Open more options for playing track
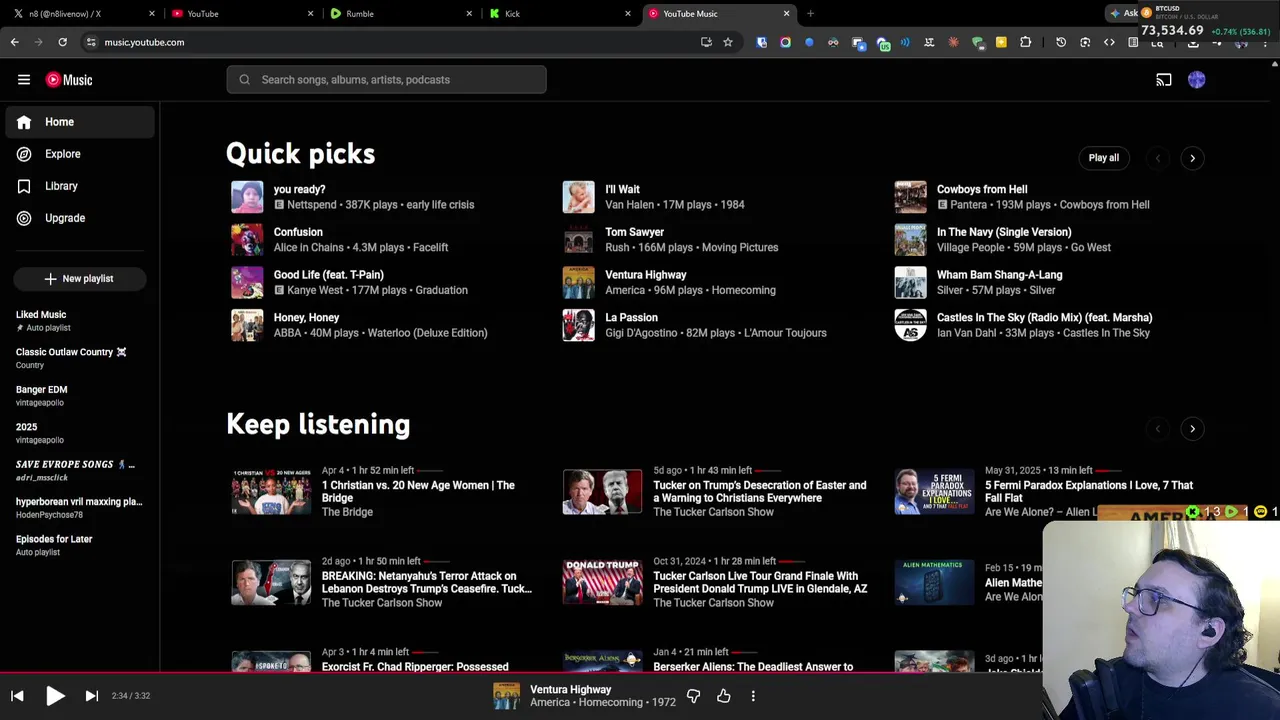The height and width of the screenshot is (720, 1280). [753, 696]
